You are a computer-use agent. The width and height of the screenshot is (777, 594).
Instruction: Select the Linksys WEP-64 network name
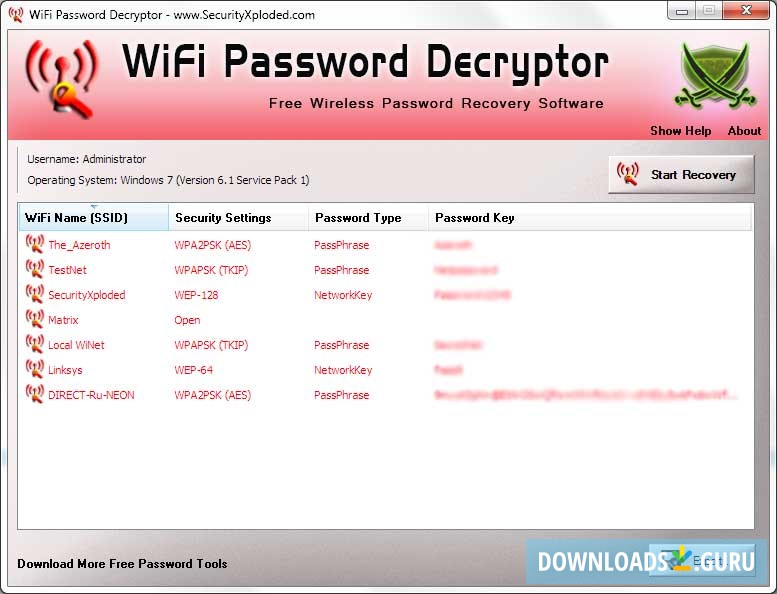click(x=65, y=370)
